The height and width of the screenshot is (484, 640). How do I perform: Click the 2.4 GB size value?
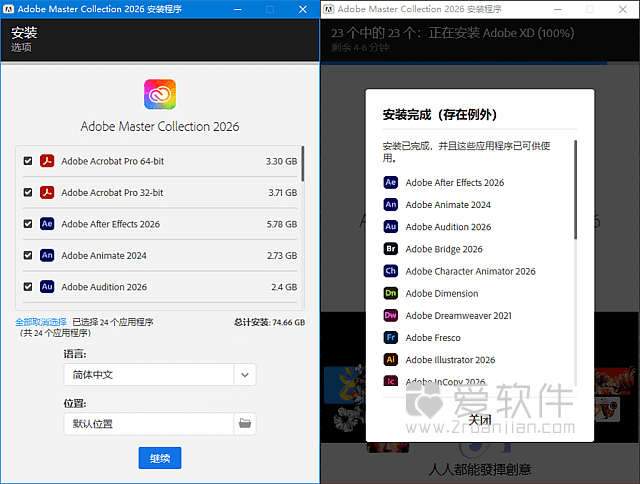click(x=284, y=287)
